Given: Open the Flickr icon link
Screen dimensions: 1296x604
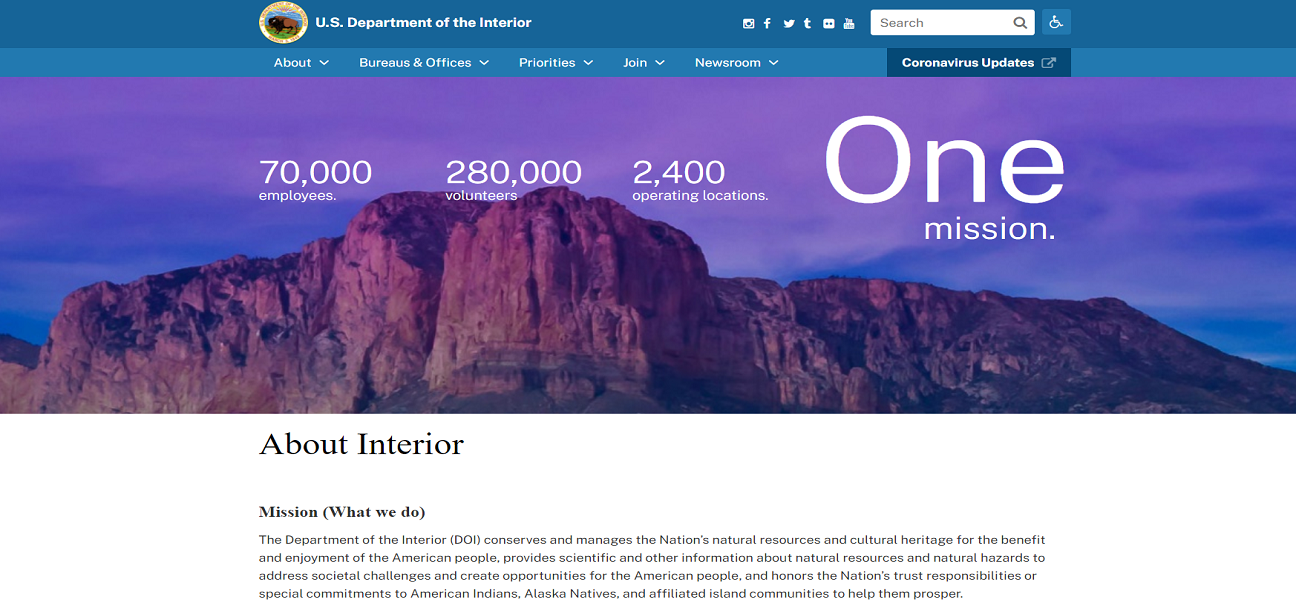Looking at the screenshot, I should click(828, 23).
